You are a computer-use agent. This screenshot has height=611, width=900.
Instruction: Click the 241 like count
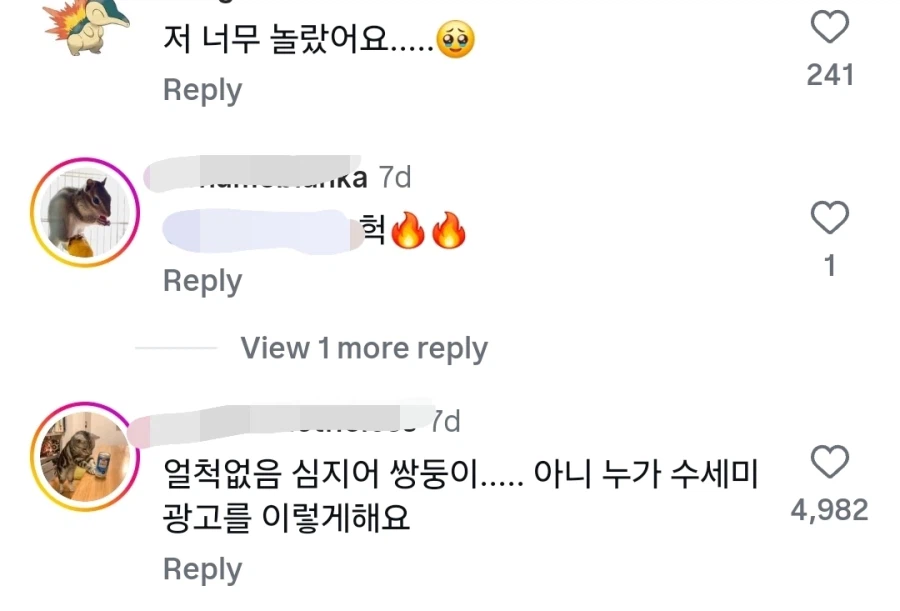(x=830, y=74)
